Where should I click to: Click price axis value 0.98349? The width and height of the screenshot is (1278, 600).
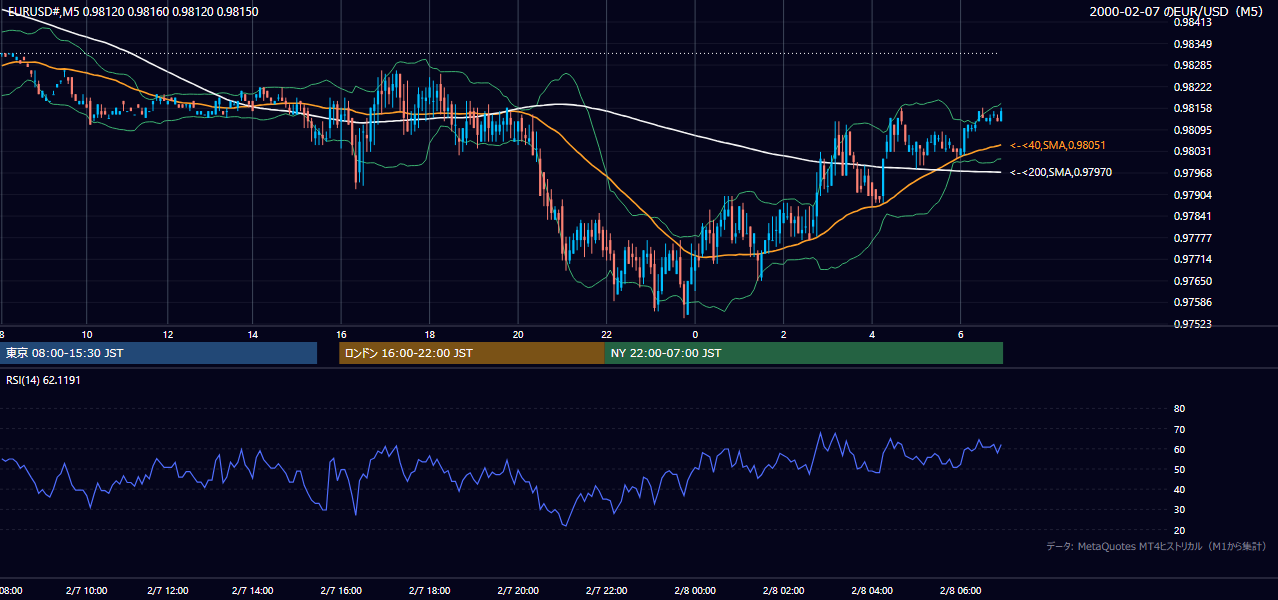pyautogui.click(x=1192, y=44)
